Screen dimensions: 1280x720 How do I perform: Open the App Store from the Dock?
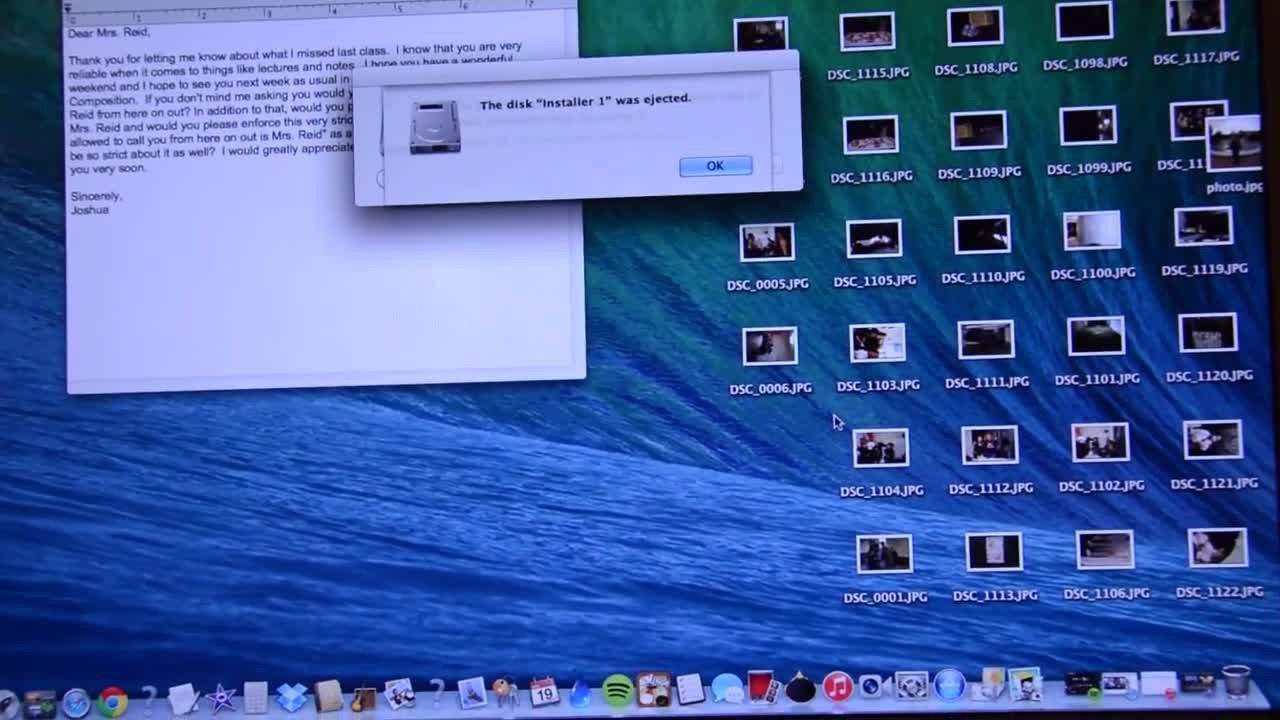949,685
